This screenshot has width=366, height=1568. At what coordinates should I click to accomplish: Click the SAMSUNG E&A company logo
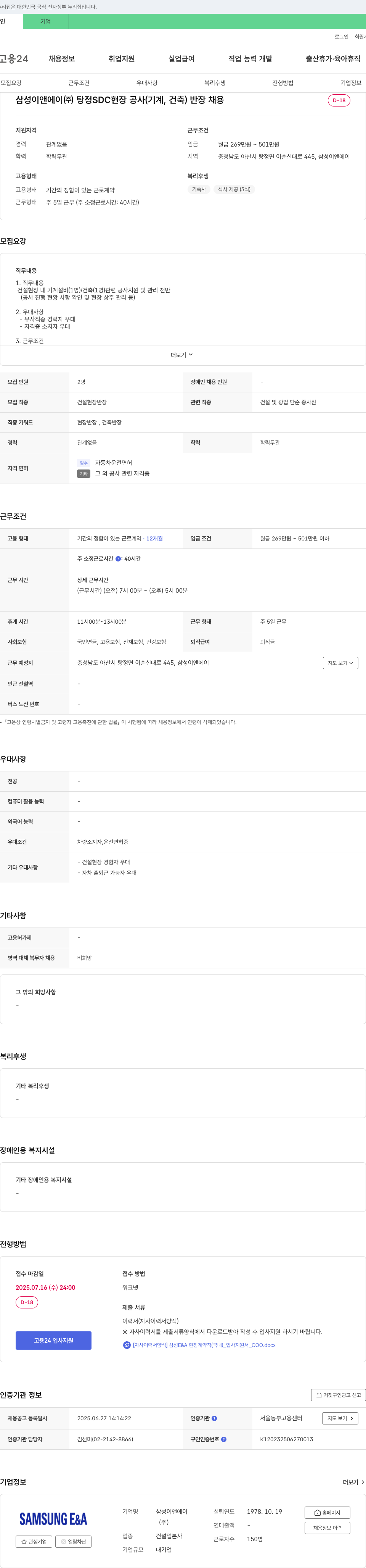(53, 1519)
